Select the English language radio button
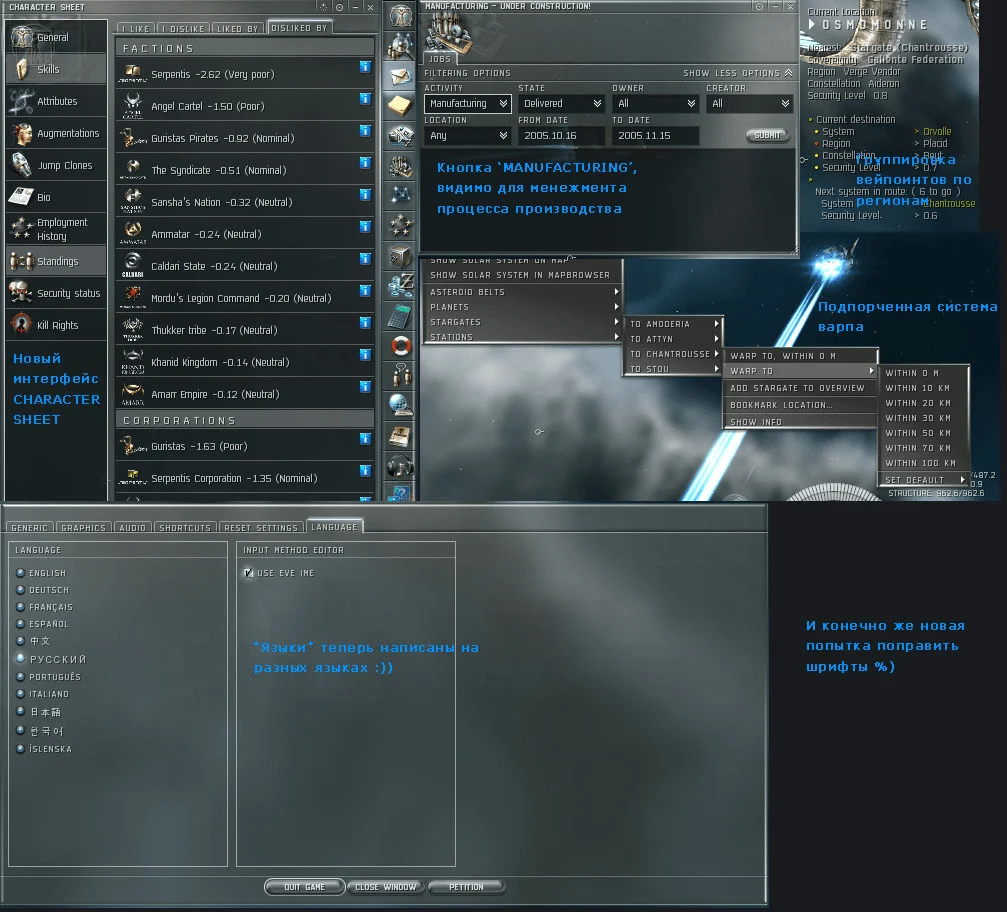This screenshot has height=912, width=1007. (21, 572)
